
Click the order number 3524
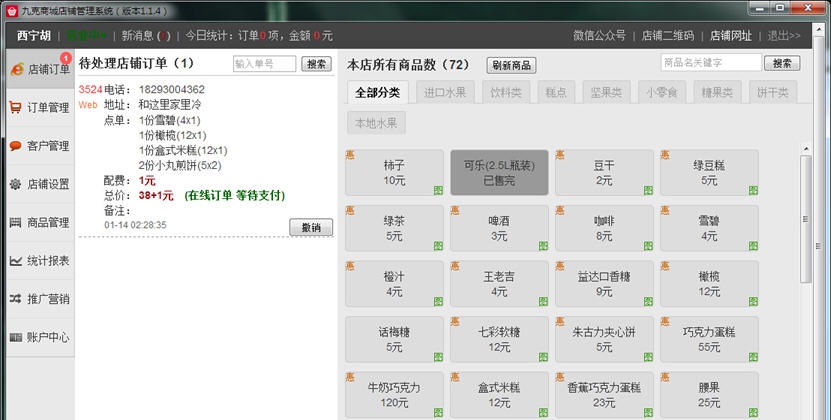90,90
